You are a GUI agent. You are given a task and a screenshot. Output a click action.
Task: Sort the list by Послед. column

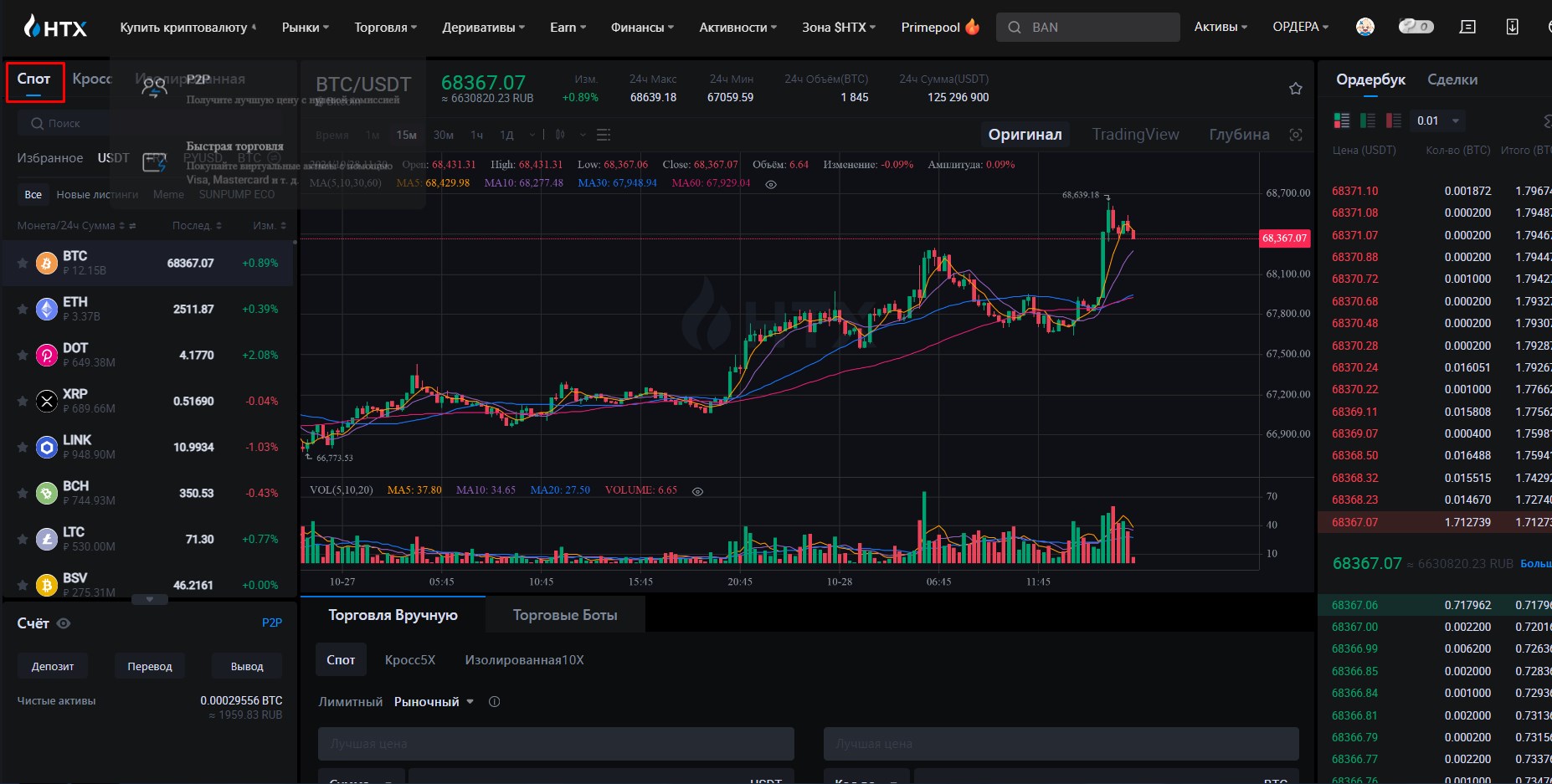(197, 226)
